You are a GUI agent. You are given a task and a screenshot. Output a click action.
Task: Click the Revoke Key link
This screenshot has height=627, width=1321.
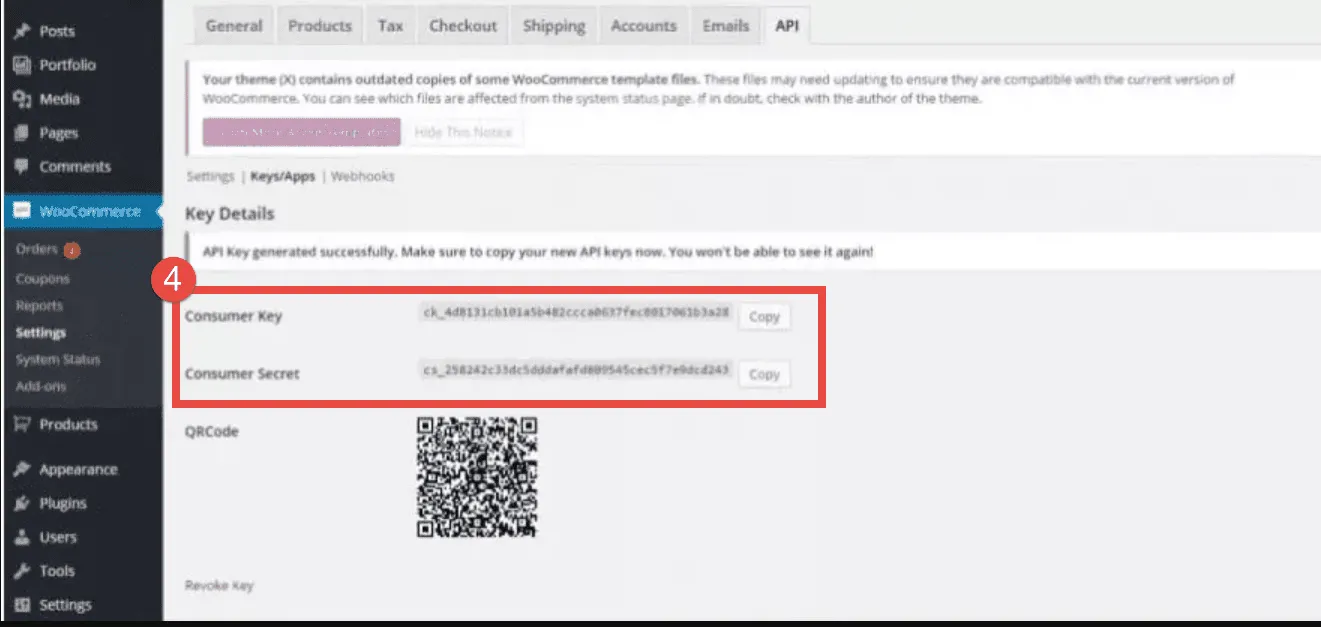click(x=219, y=585)
